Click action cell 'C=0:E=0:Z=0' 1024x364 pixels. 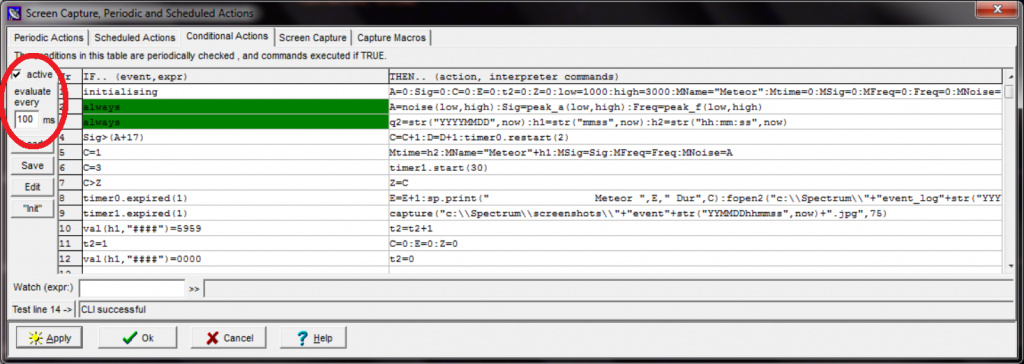tap(696, 244)
